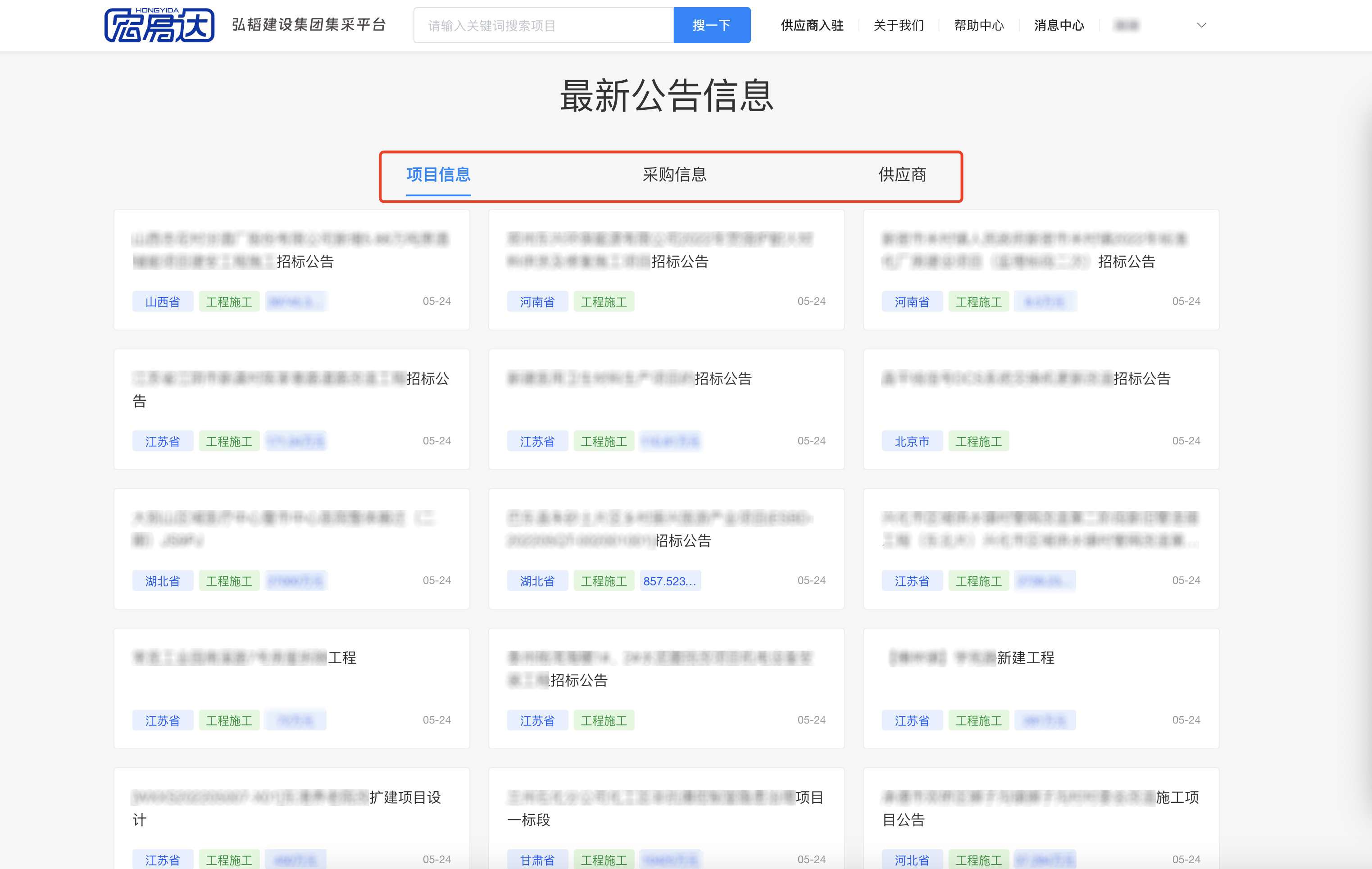Screen dimensions: 1372x869
Task: Switch to the 供应商 tab
Action: [x=902, y=174]
